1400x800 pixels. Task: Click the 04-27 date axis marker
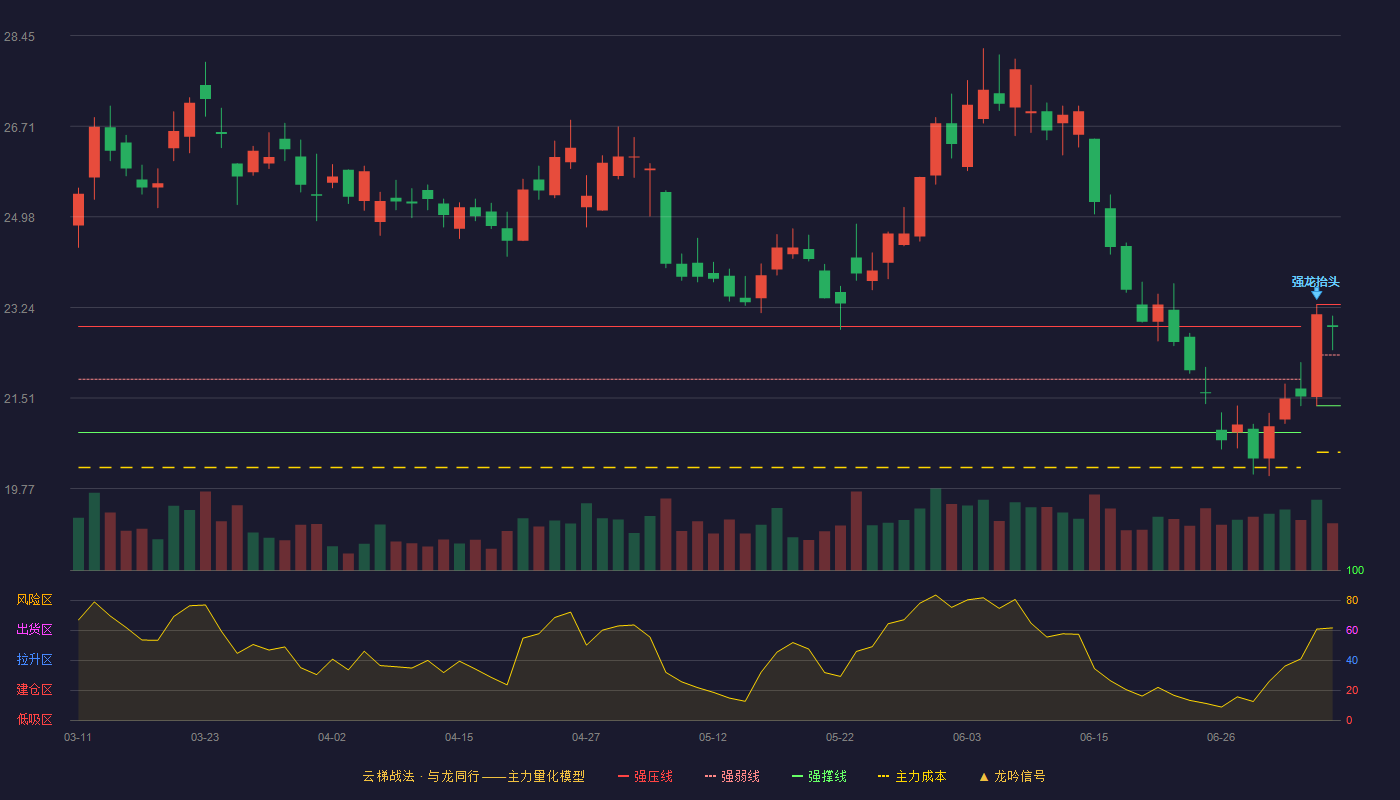coord(586,737)
